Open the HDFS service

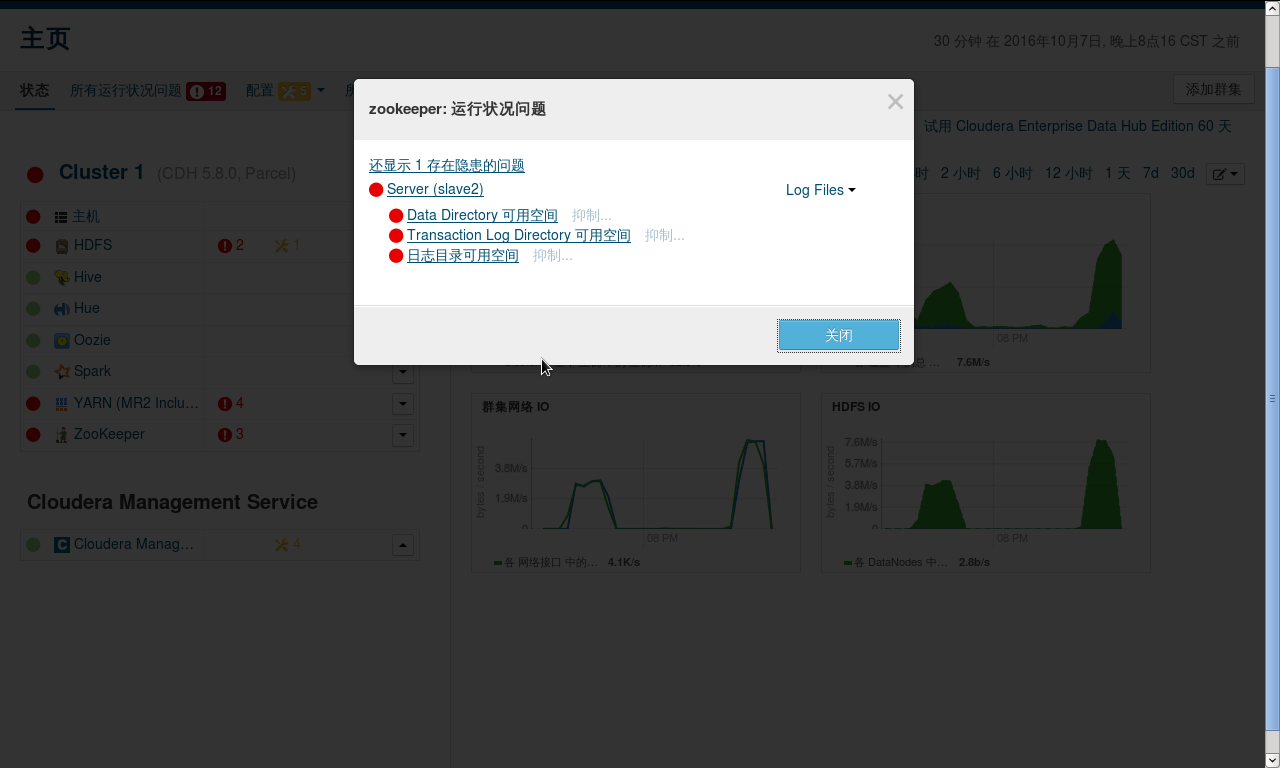tap(93, 245)
